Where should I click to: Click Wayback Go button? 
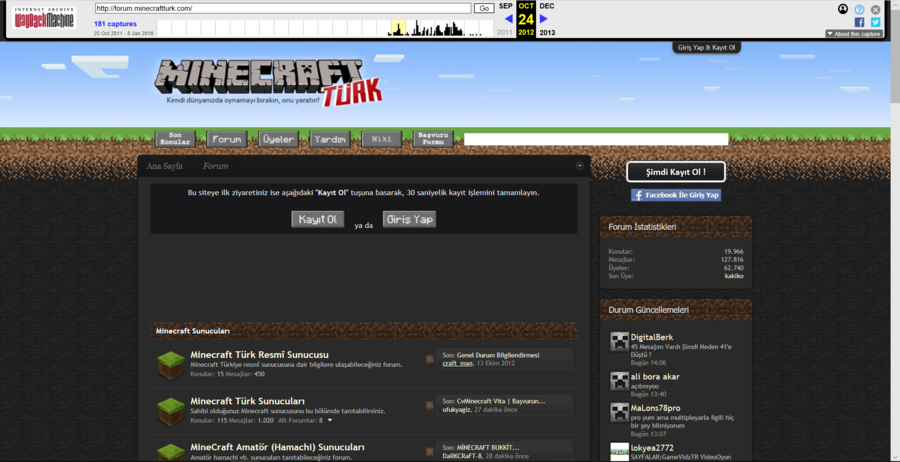(x=484, y=9)
